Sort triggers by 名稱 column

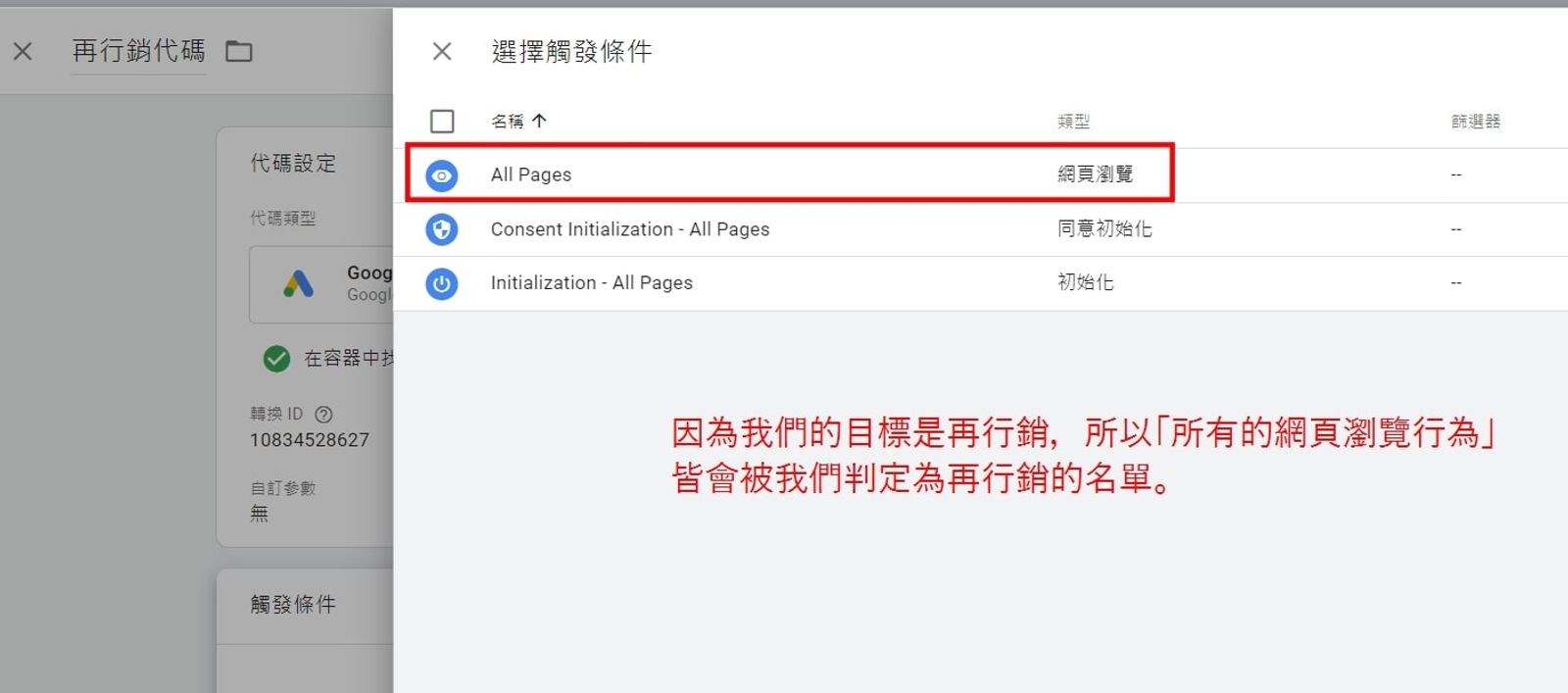(507, 122)
